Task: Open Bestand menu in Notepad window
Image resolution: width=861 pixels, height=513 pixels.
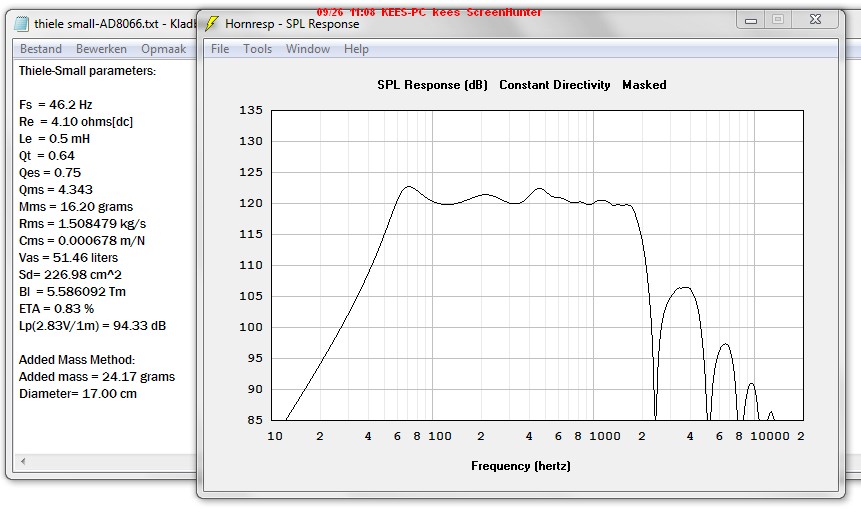Action: [41, 49]
